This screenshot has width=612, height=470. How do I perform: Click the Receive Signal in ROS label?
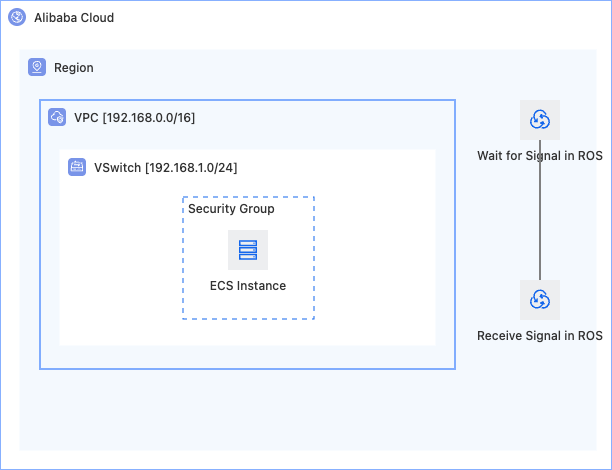tap(540, 336)
